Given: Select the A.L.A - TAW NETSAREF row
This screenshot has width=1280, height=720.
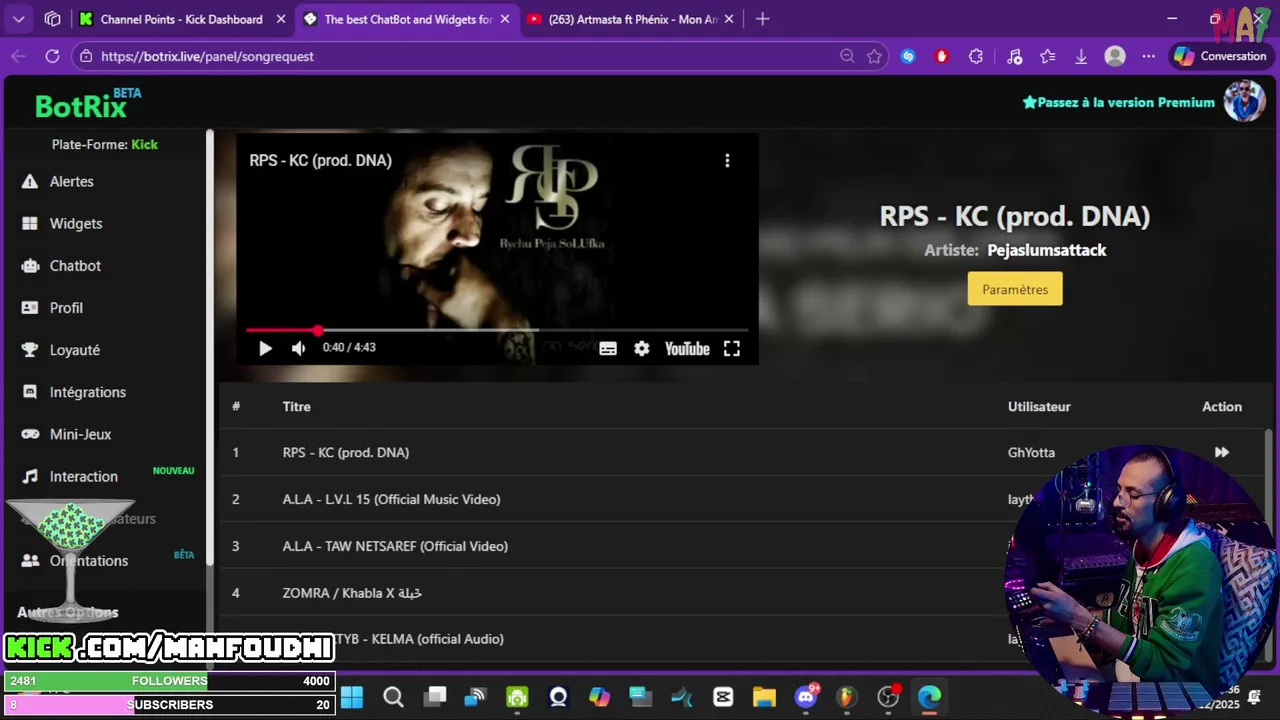Looking at the screenshot, I should tap(742, 546).
